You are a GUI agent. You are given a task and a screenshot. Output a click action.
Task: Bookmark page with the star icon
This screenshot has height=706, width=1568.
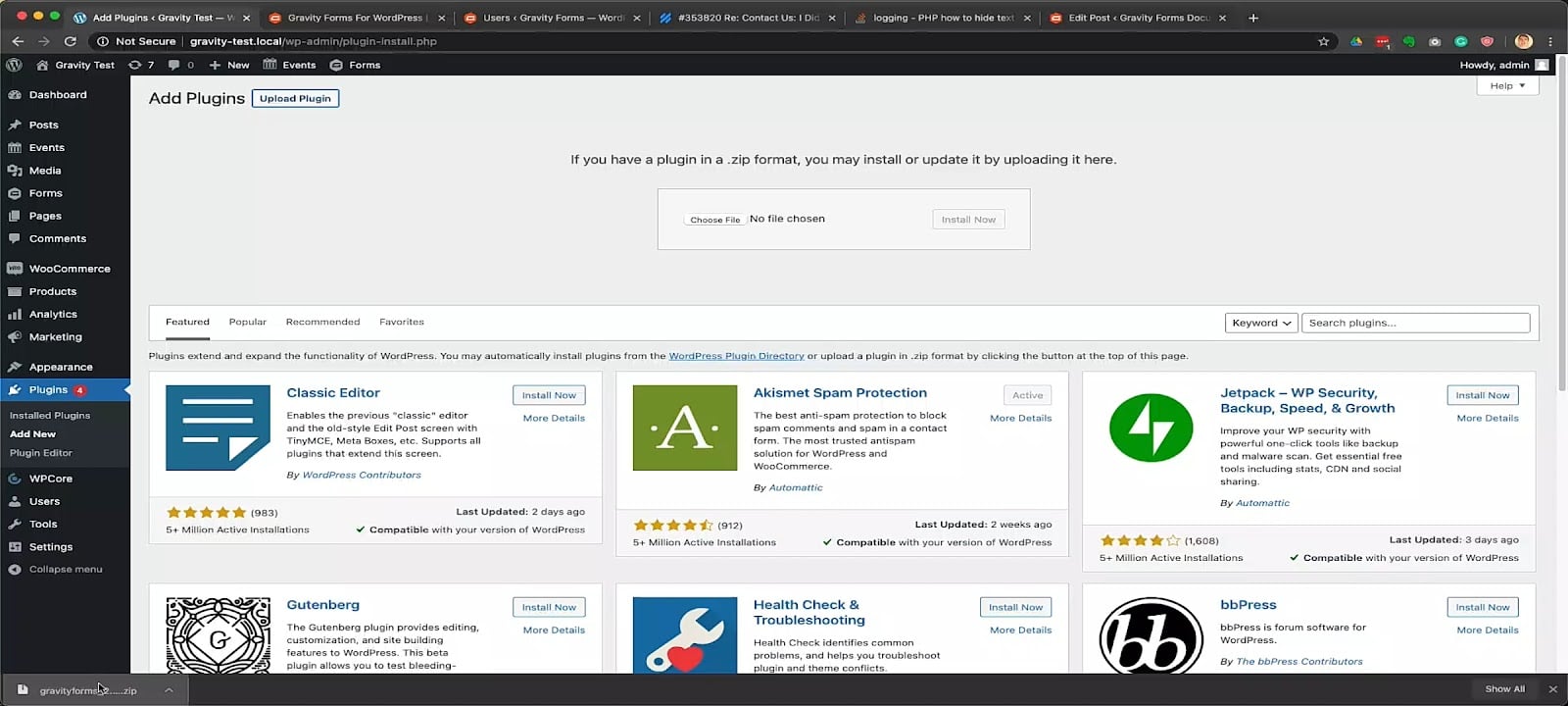pos(1324,41)
